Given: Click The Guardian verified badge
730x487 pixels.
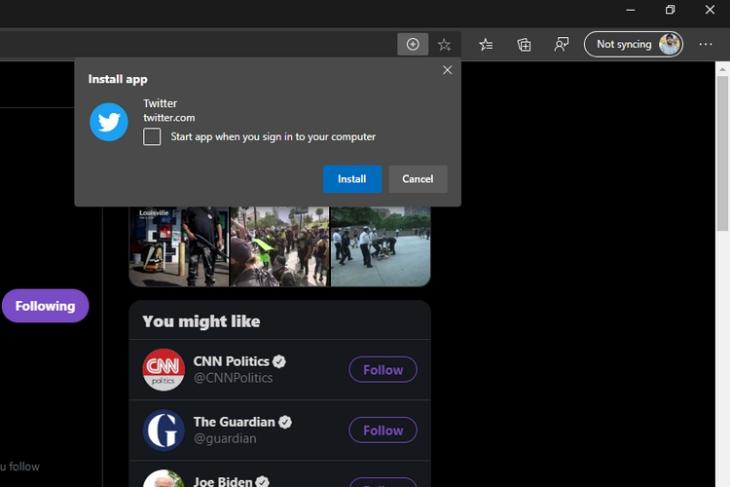Looking at the screenshot, I should [x=285, y=422].
